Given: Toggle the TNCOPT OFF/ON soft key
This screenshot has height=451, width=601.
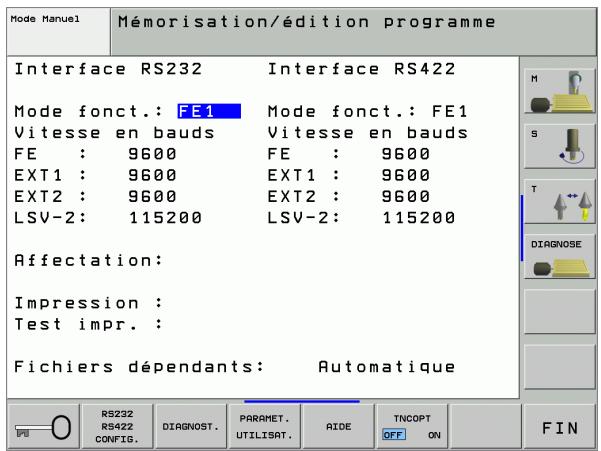Looking at the screenshot, I should [412, 426].
